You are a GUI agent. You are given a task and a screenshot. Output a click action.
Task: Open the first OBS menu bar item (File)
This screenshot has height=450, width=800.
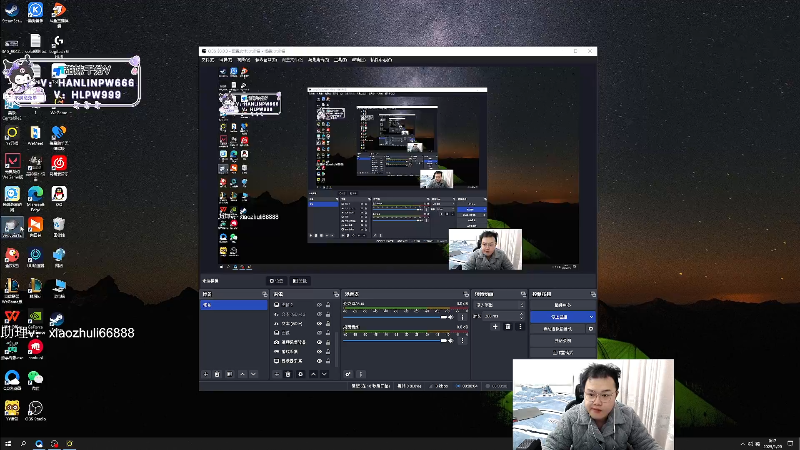pos(208,60)
